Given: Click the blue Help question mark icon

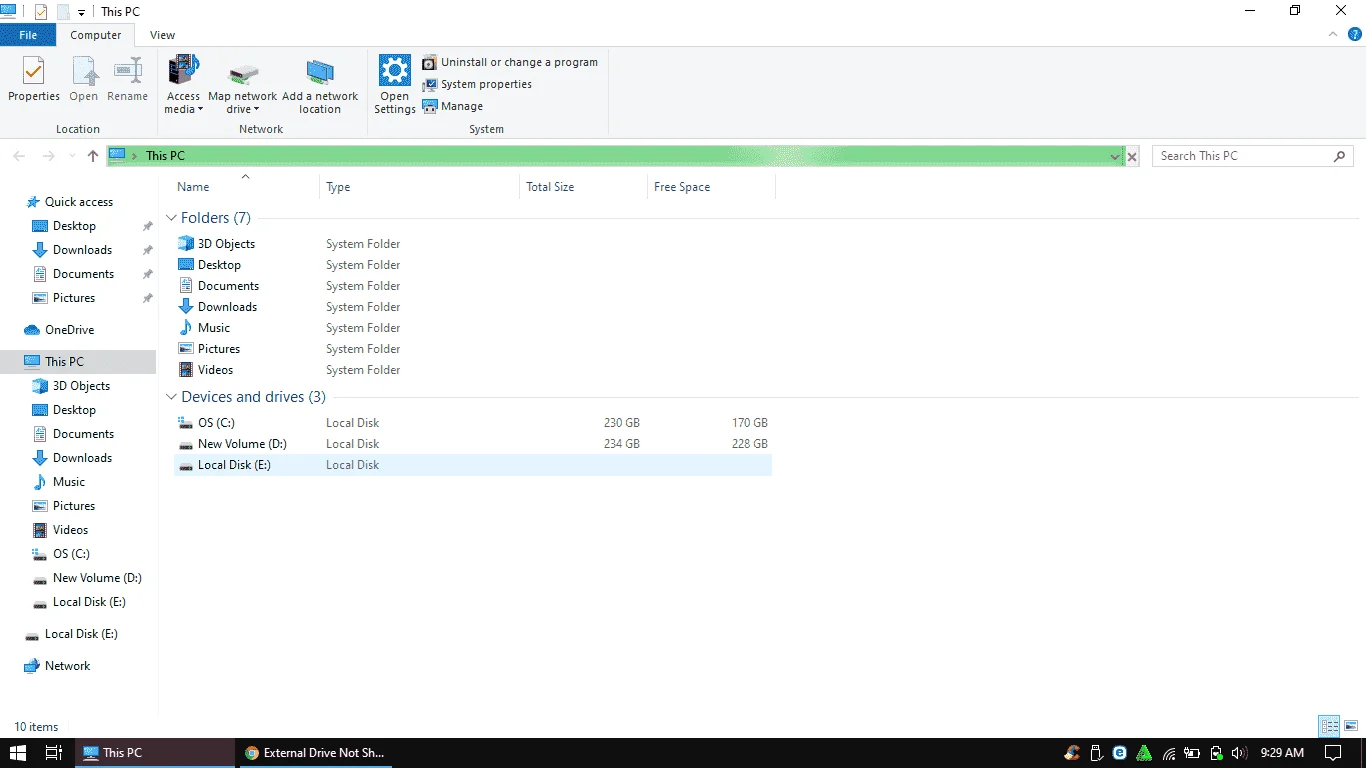Looking at the screenshot, I should coord(1355,34).
